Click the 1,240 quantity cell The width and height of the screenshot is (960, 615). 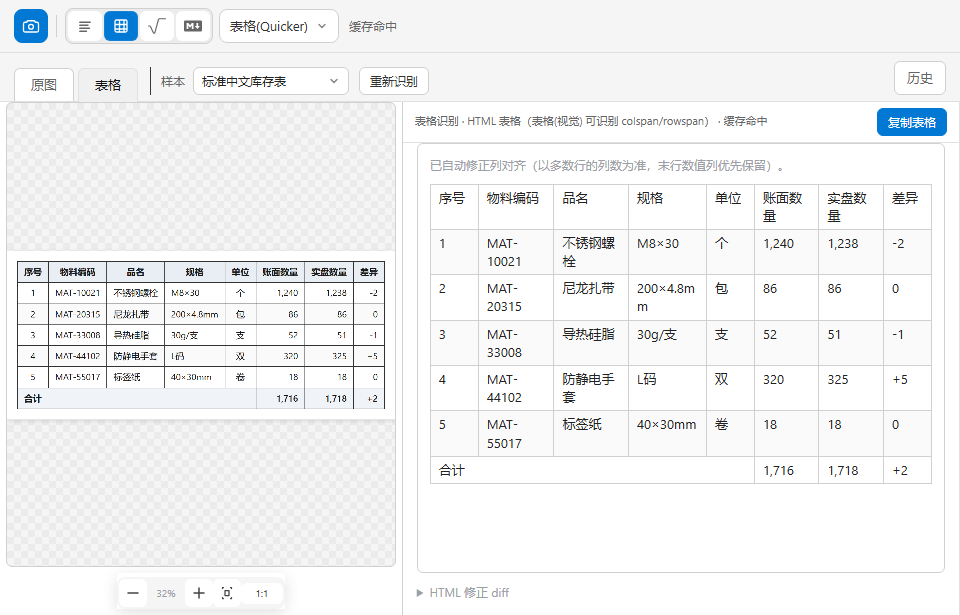coord(786,252)
